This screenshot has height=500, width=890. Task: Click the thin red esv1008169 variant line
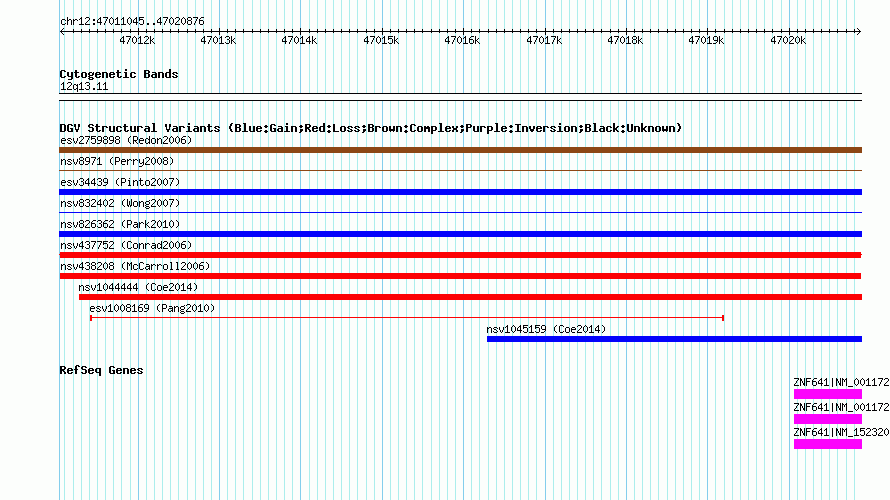click(406, 318)
